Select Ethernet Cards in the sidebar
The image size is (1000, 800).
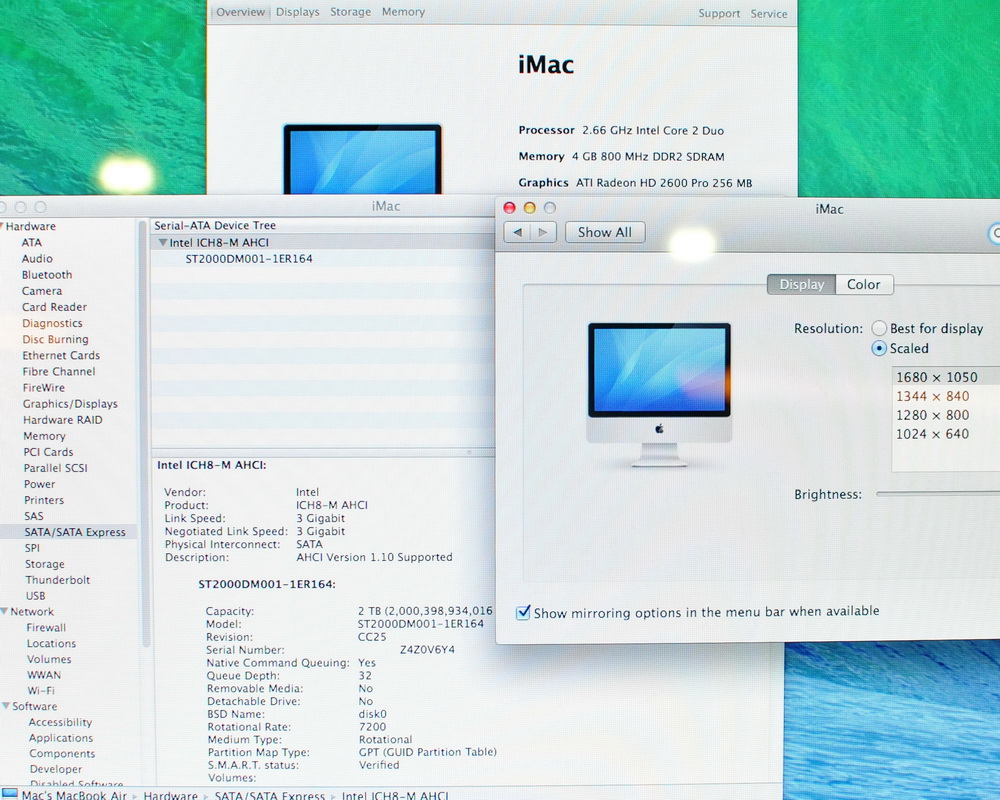[x=61, y=355]
